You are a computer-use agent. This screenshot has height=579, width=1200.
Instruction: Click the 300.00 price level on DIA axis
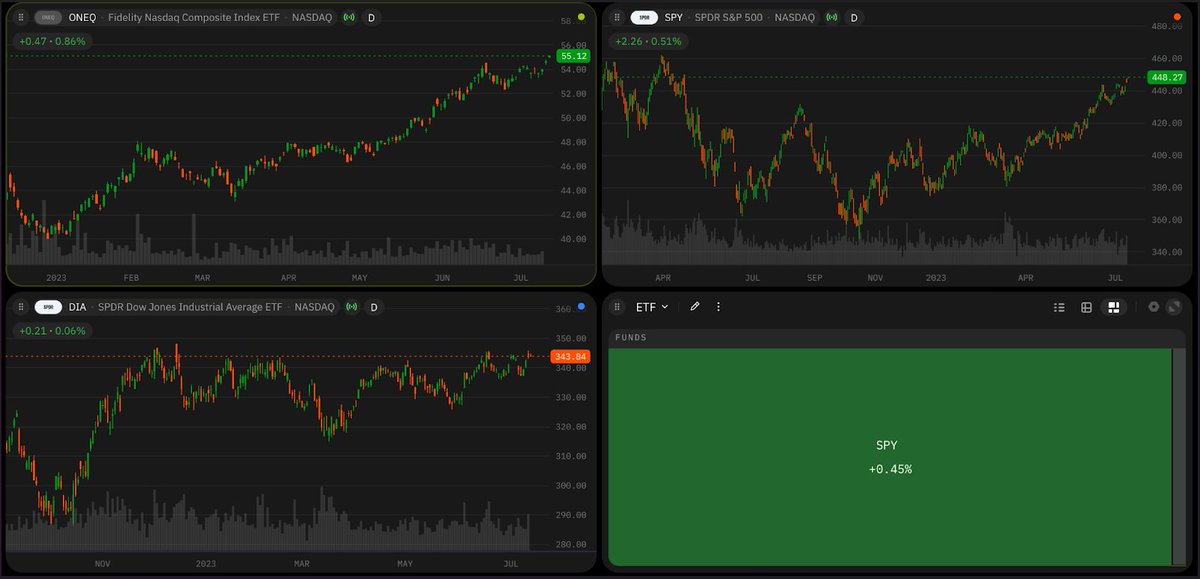pyautogui.click(x=570, y=486)
